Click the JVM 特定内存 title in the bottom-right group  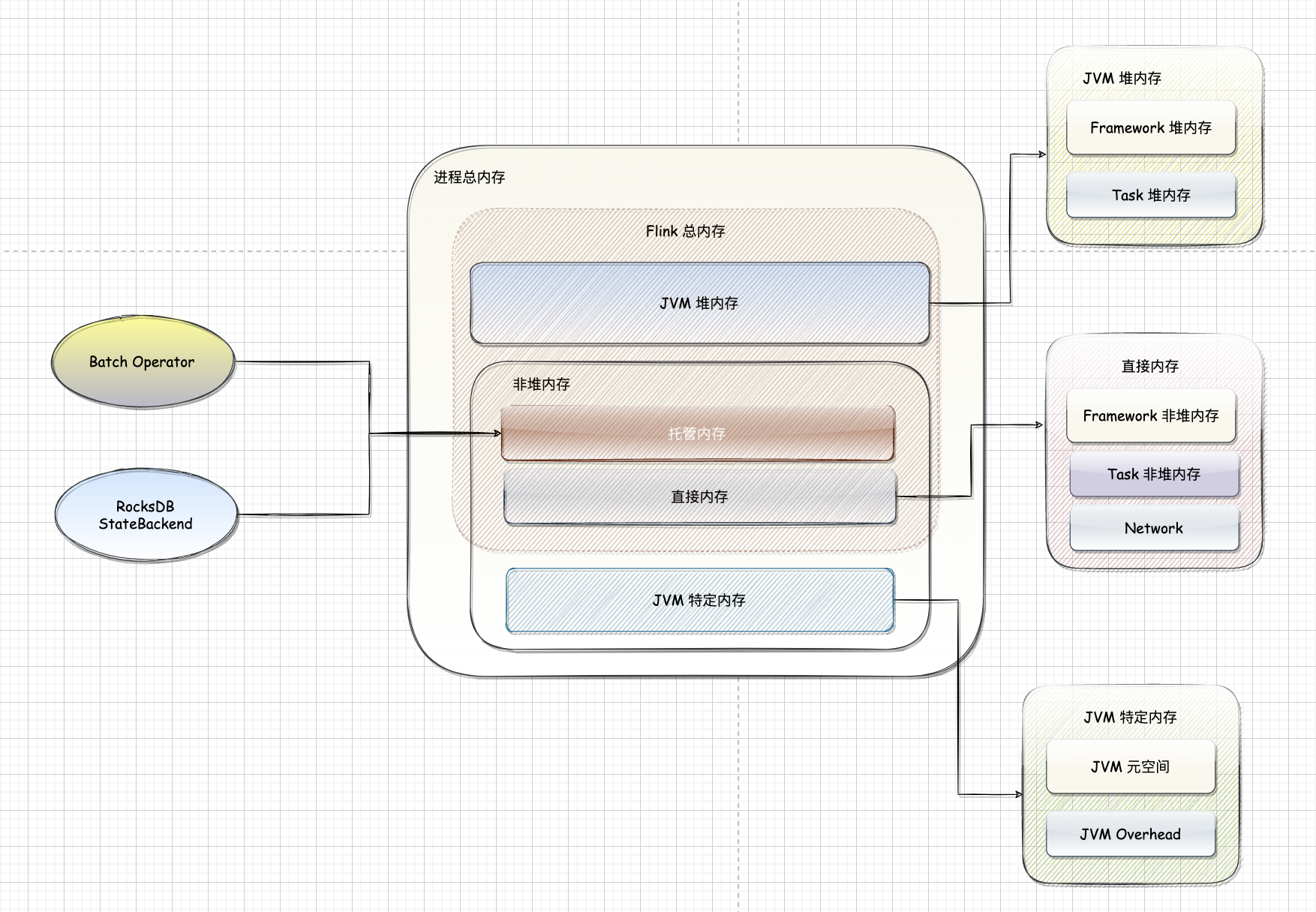[1130, 717]
